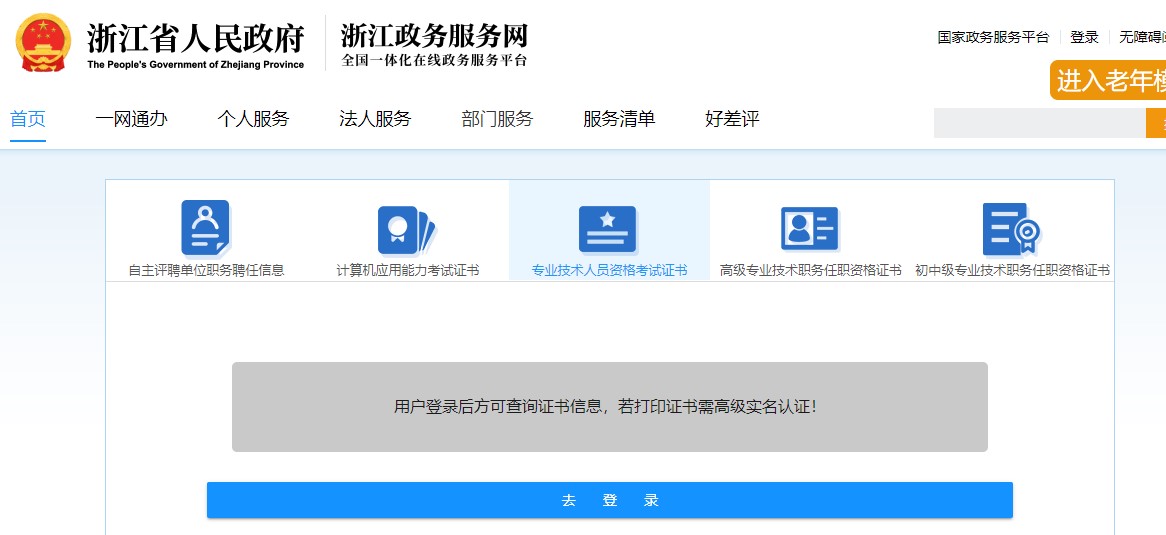
Task: Select the 计算机应用能力考试证书 certificate icon
Action: coord(407,230)
